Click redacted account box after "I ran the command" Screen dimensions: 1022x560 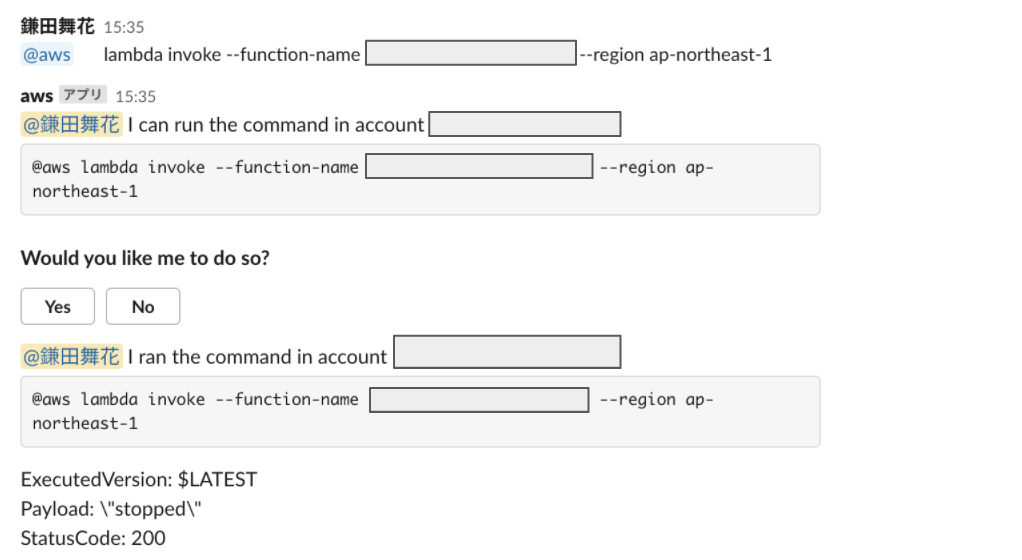click(x=507, y=352)
